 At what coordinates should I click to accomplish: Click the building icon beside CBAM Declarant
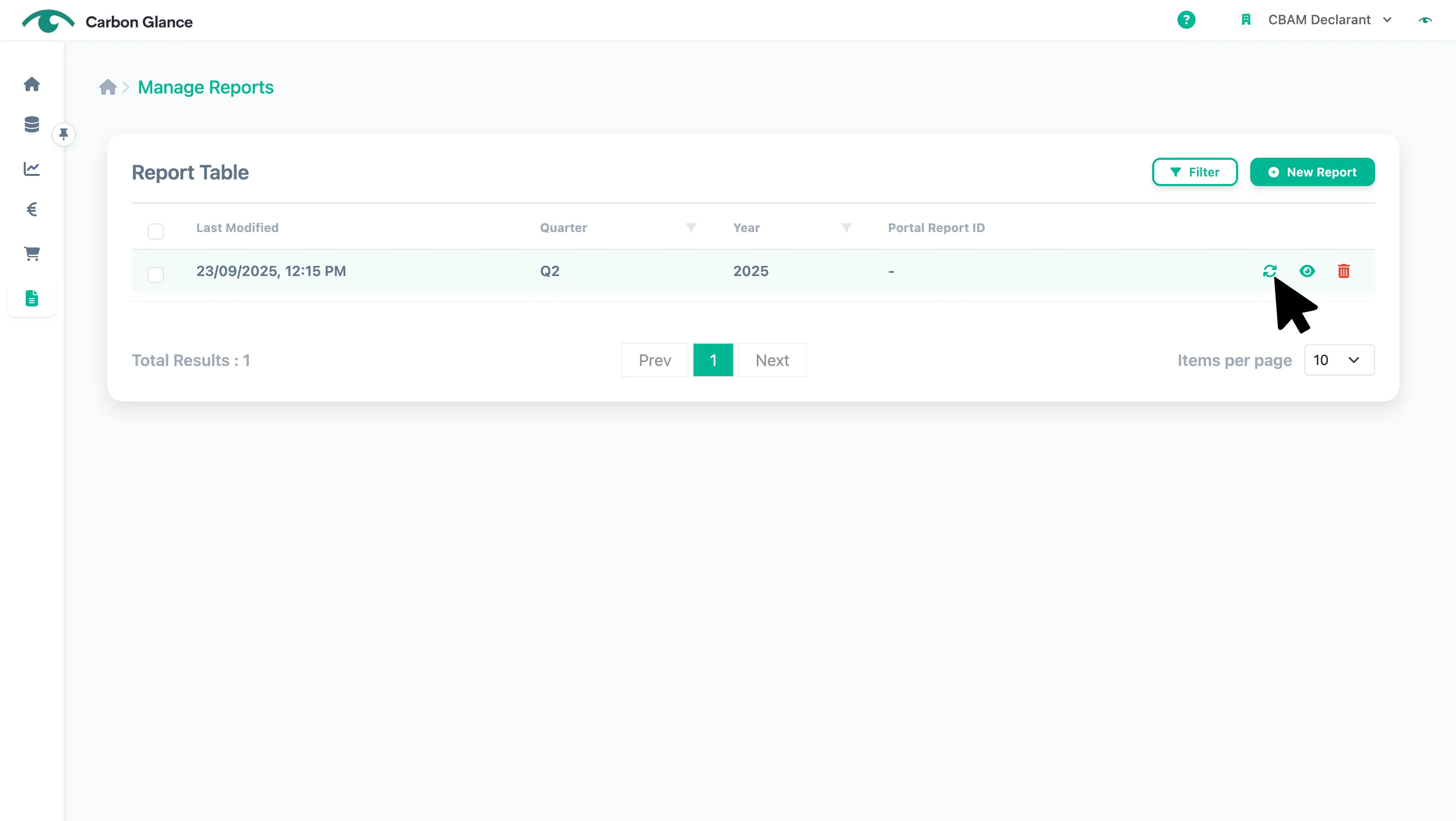1246,20
